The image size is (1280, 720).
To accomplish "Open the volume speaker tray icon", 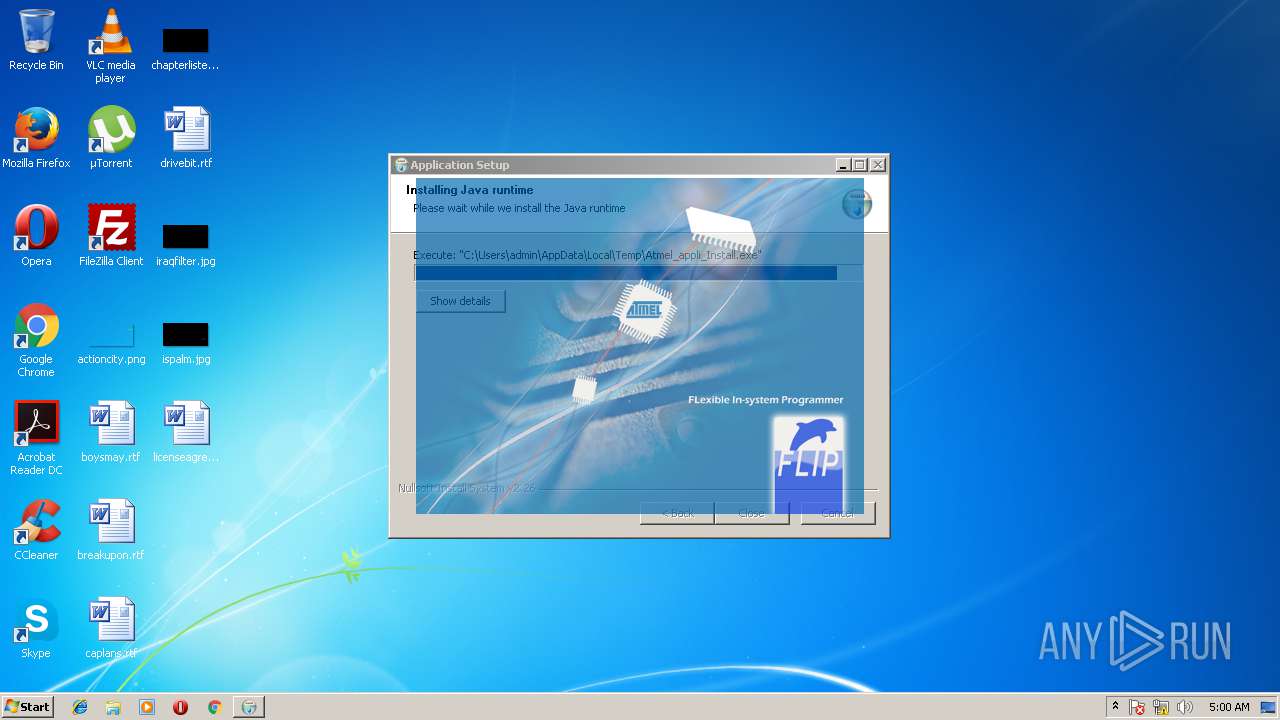I will (1185, 707).
